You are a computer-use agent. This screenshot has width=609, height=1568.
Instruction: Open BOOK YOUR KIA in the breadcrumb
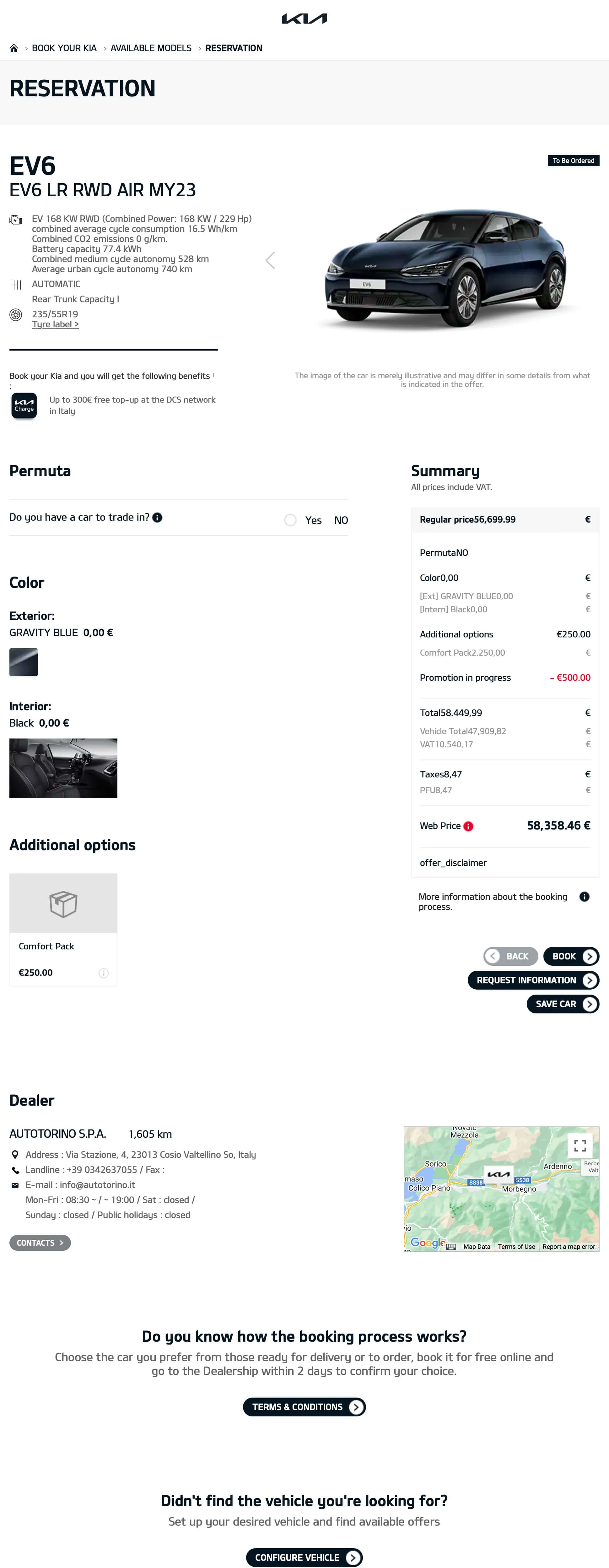click(64, 47)
